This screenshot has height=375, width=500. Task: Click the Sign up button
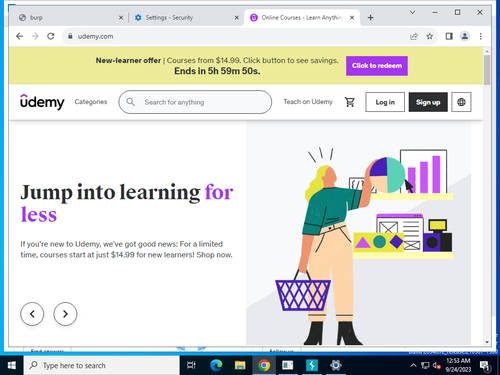pos(428,102)
